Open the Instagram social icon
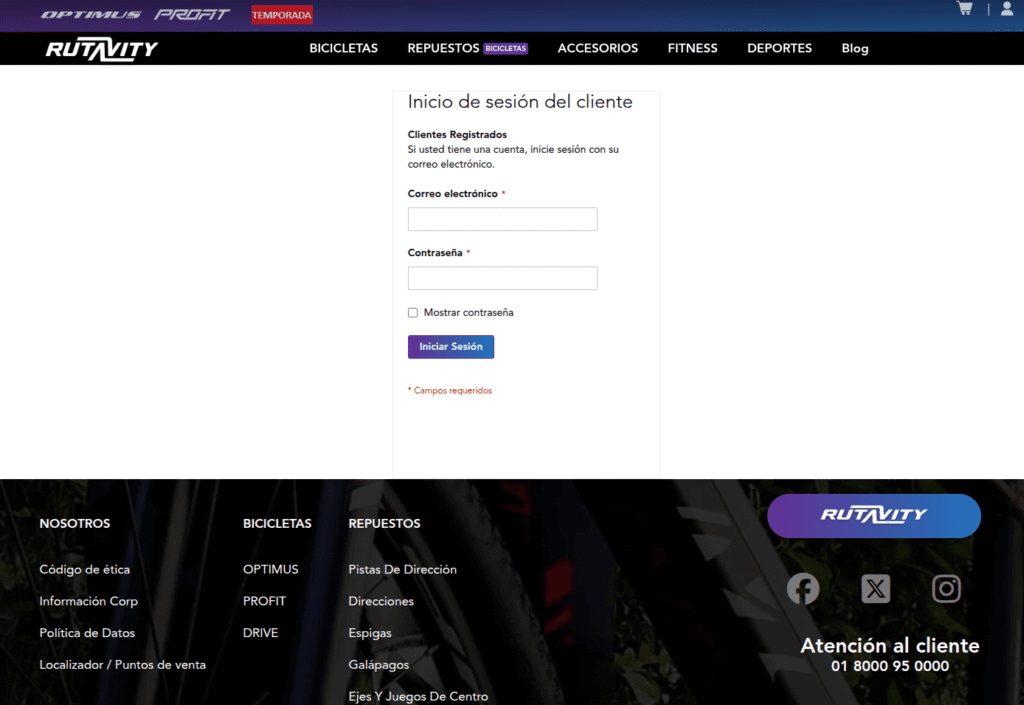 click(x=946, y=589)
